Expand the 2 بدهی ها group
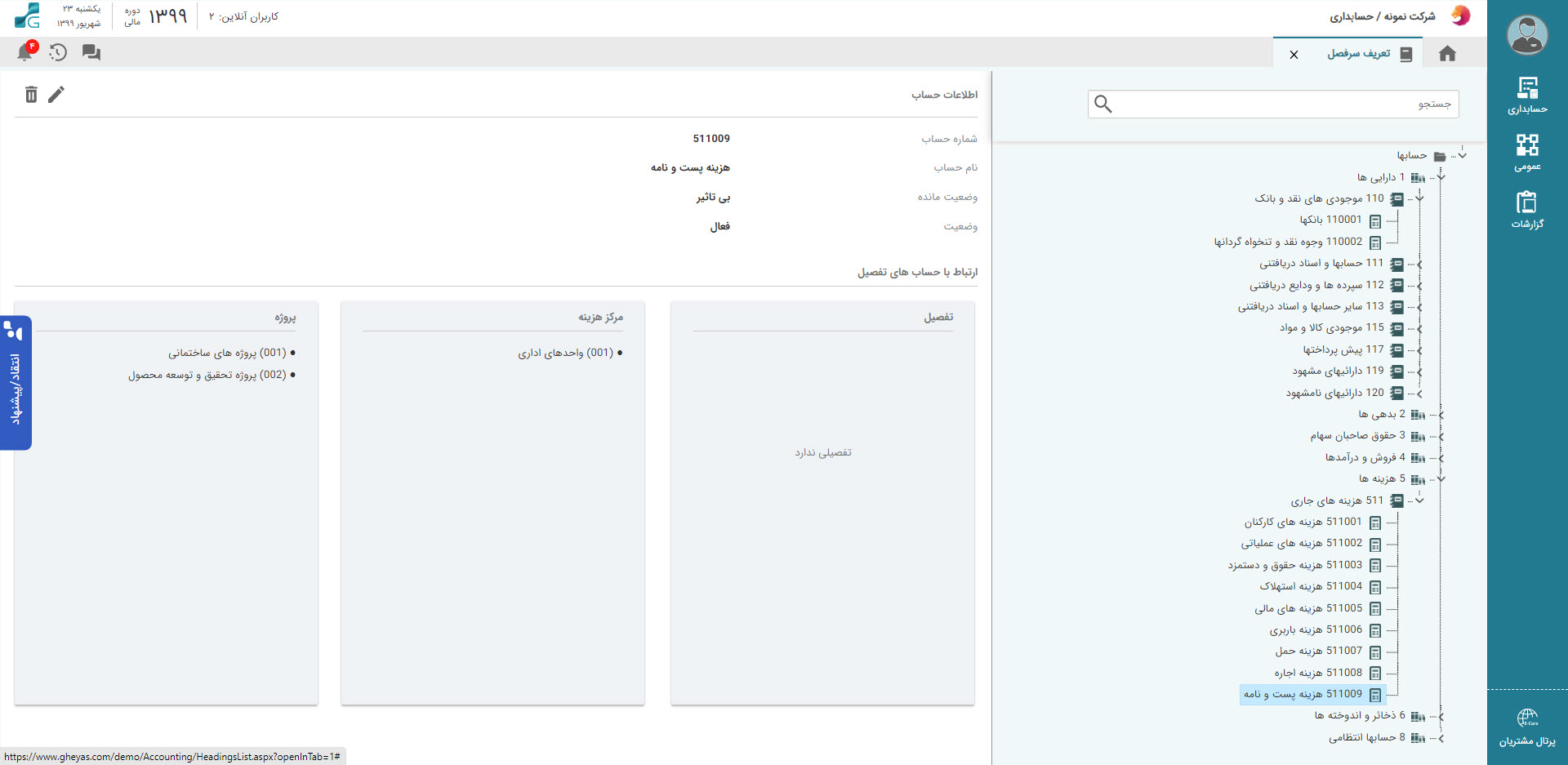1568x765 pixels. click(1441, 415)
